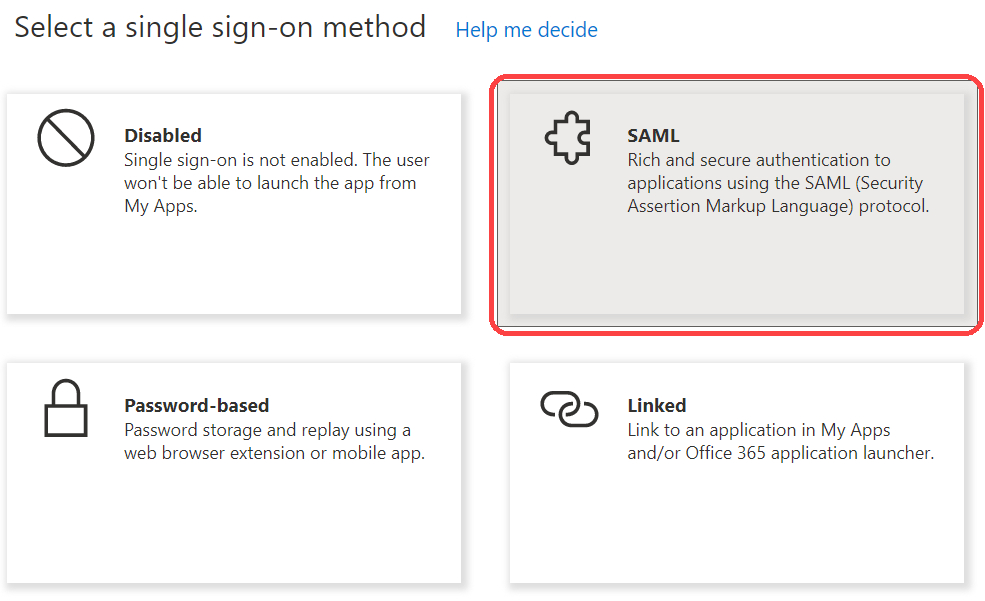
Task: Click the Disabled prohibited circle icon
Action: coord(66,138)
